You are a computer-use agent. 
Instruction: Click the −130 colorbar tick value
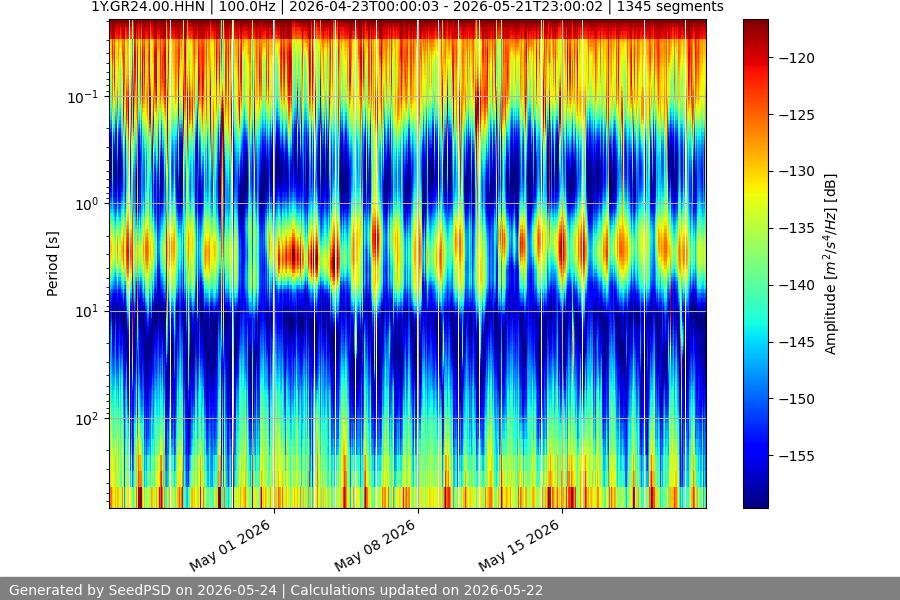(797, 171)
